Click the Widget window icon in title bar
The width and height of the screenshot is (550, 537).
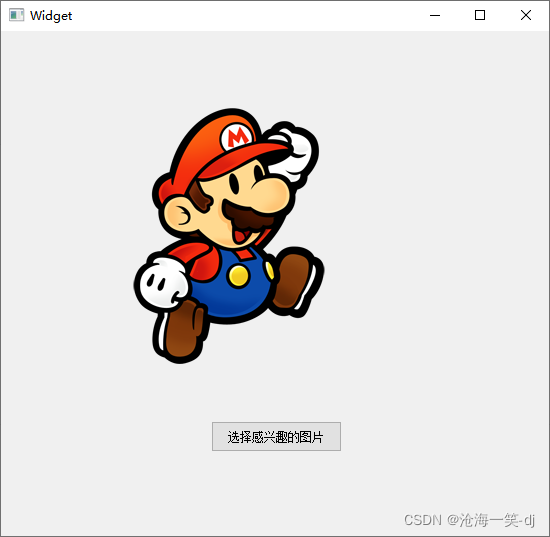[16, 15]
